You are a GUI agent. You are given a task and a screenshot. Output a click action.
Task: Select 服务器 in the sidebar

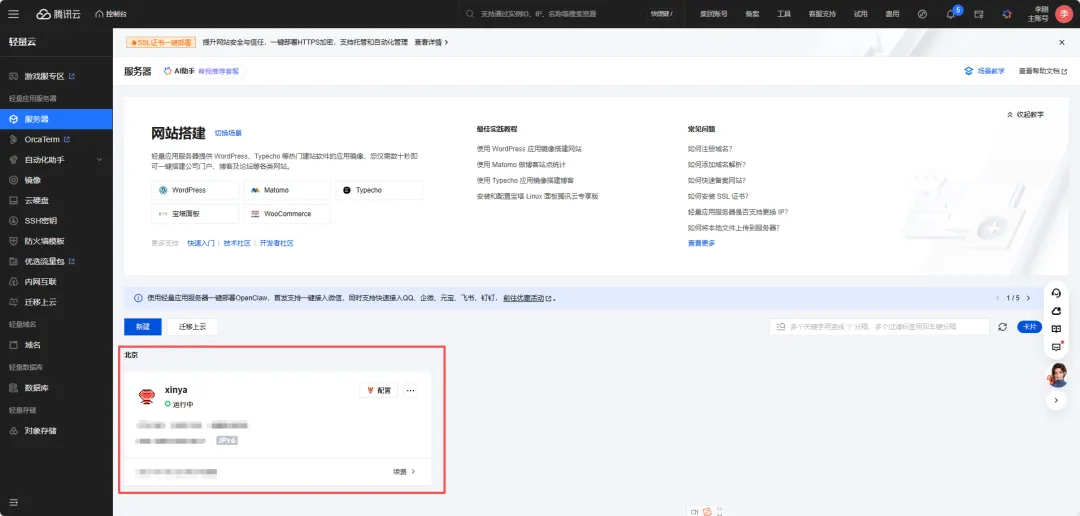pyautogui.click(x=56, y=119)
